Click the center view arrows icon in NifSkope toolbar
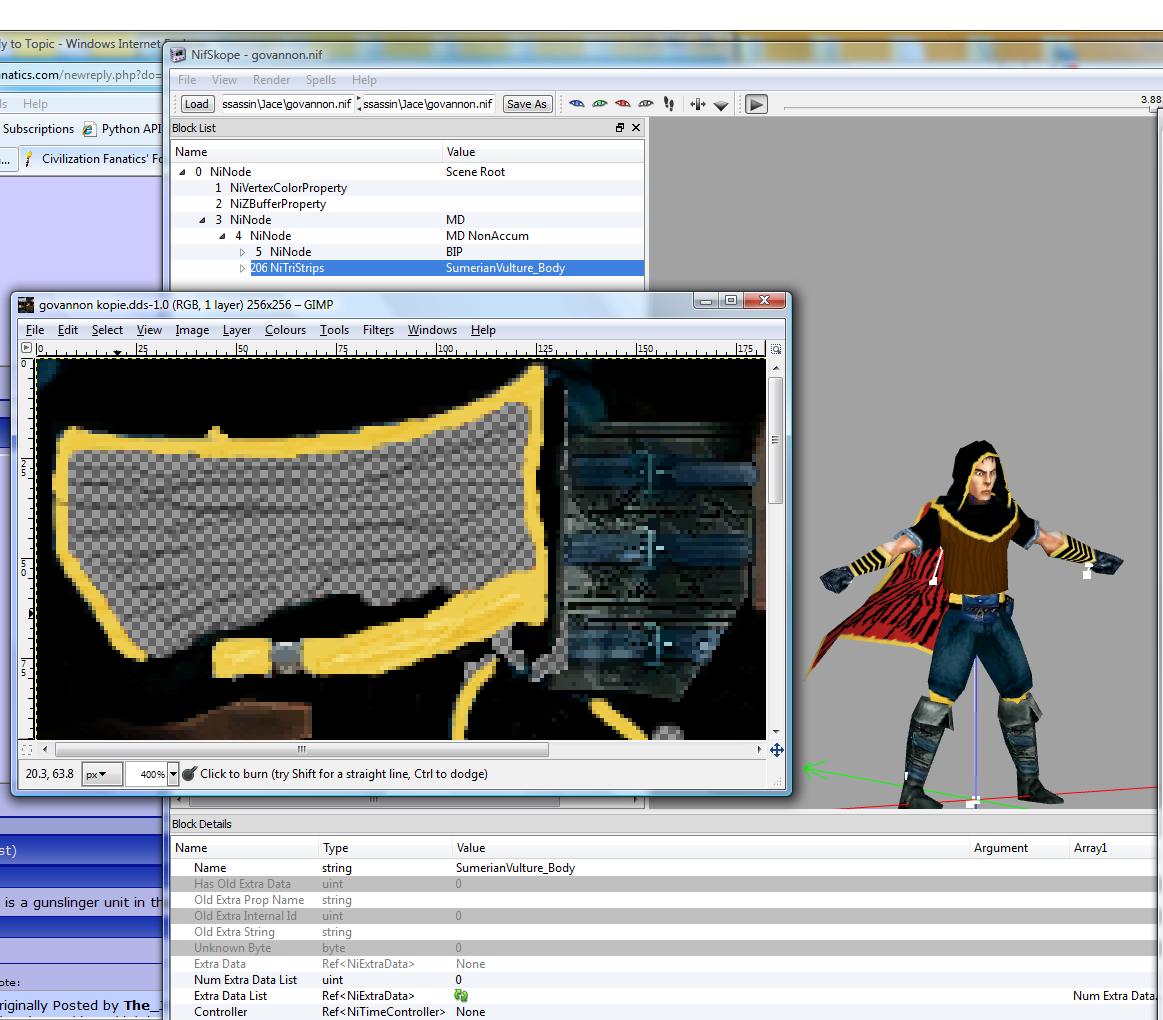1163x1020 pixels. (x=697, y=105)
